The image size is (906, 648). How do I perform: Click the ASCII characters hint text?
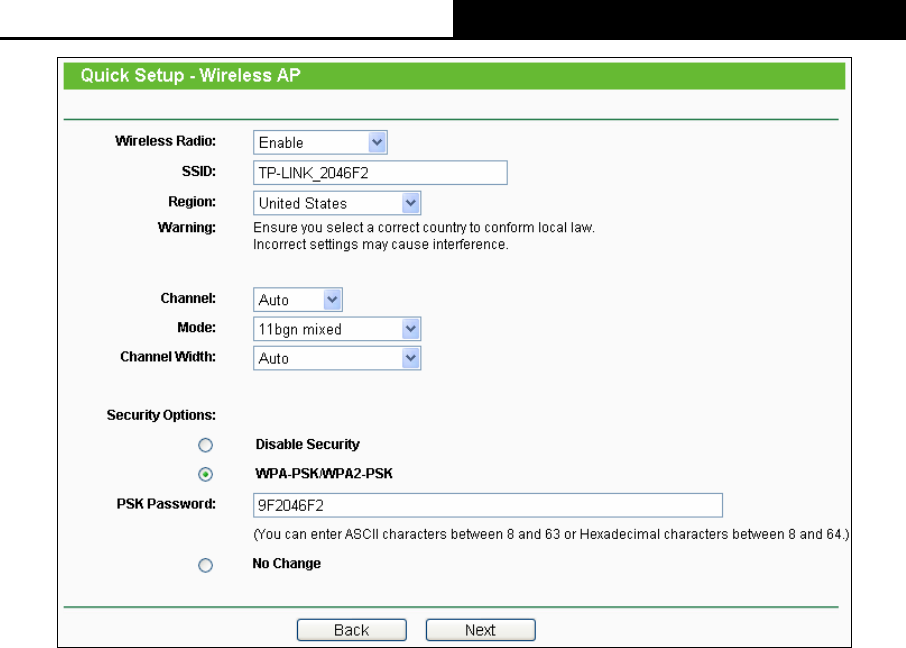551,534
